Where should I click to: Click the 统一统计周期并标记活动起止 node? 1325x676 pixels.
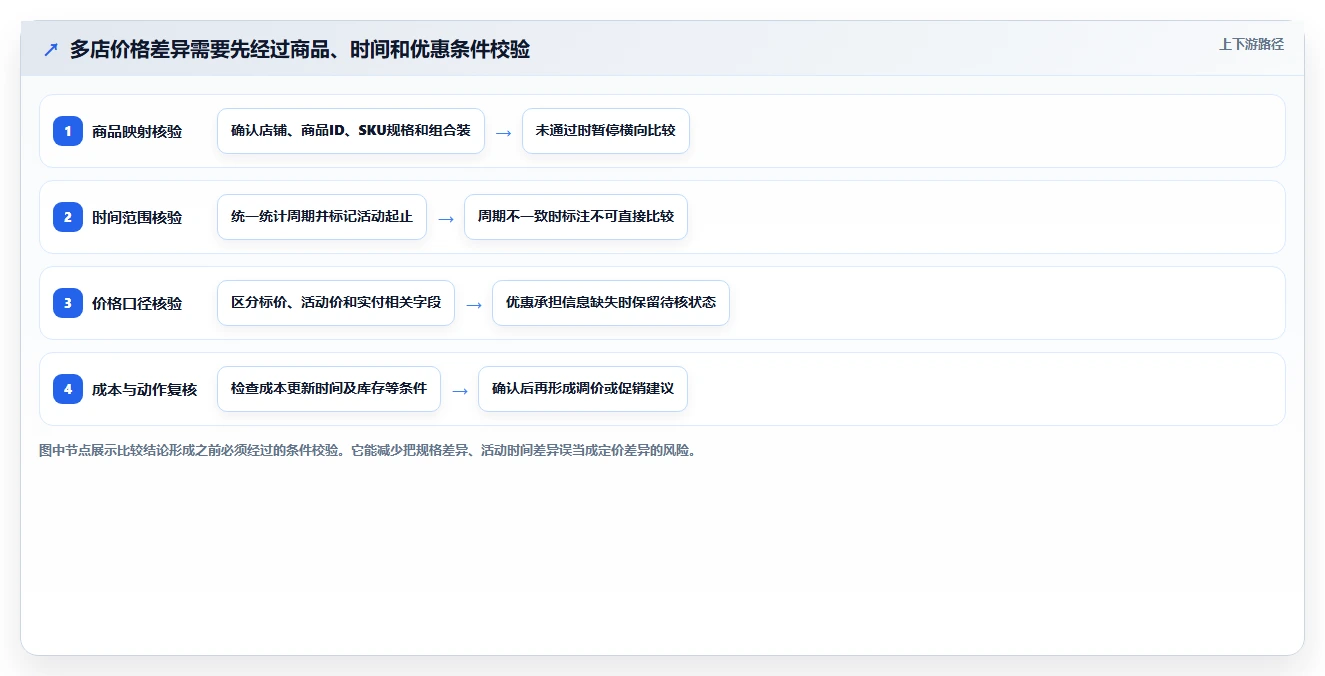[322, 217]
